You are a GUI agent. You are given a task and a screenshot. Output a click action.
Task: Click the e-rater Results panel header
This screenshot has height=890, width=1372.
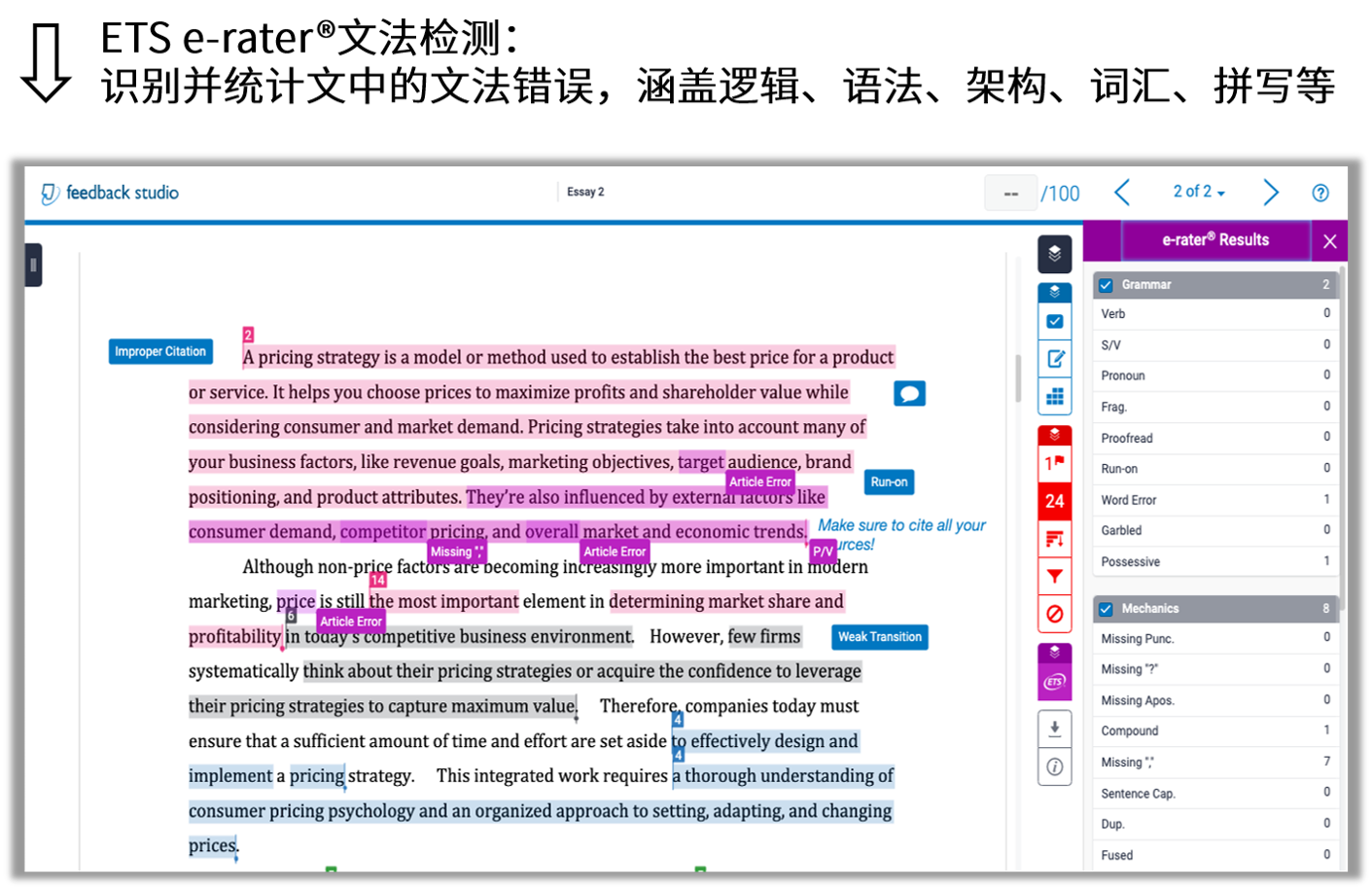tap(1215, 240)
